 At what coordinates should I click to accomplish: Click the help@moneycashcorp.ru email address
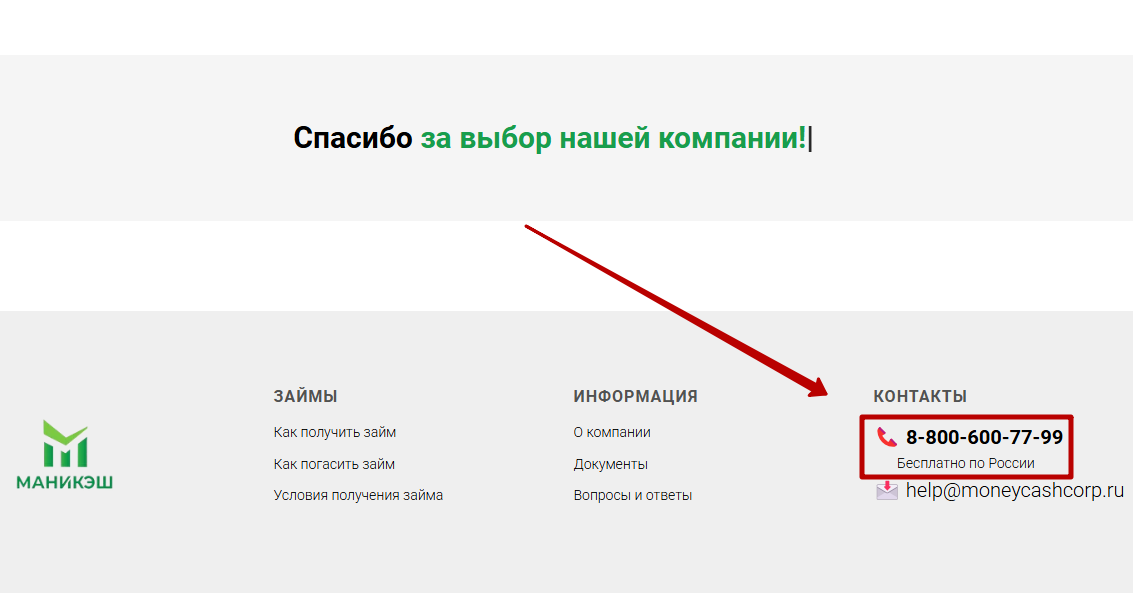1014,490
